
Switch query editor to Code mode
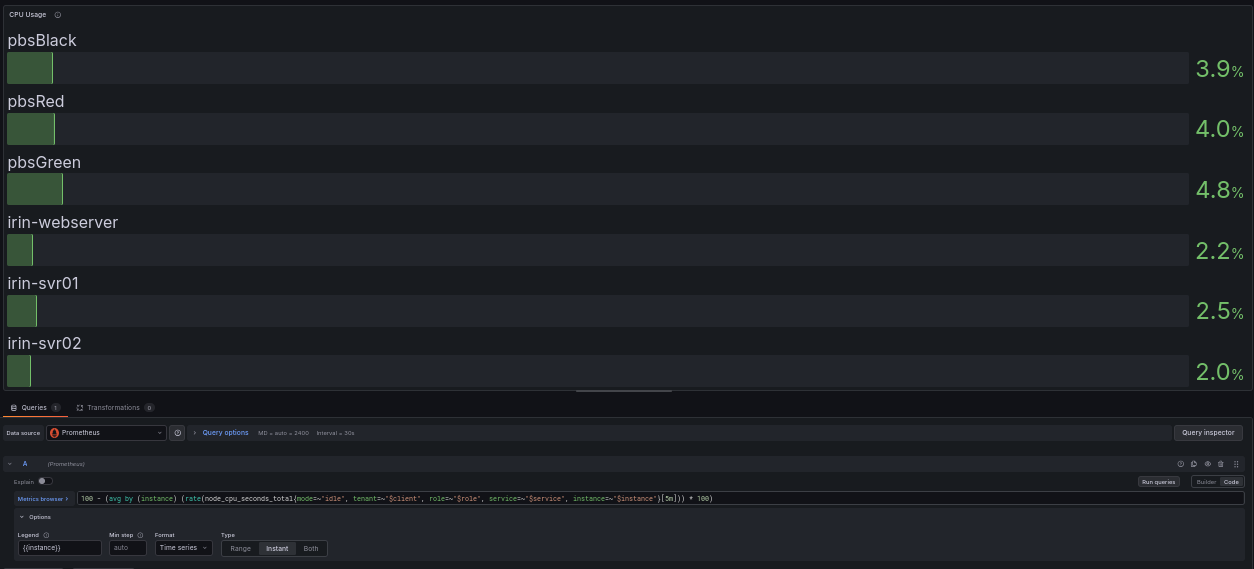point(1230,481)
